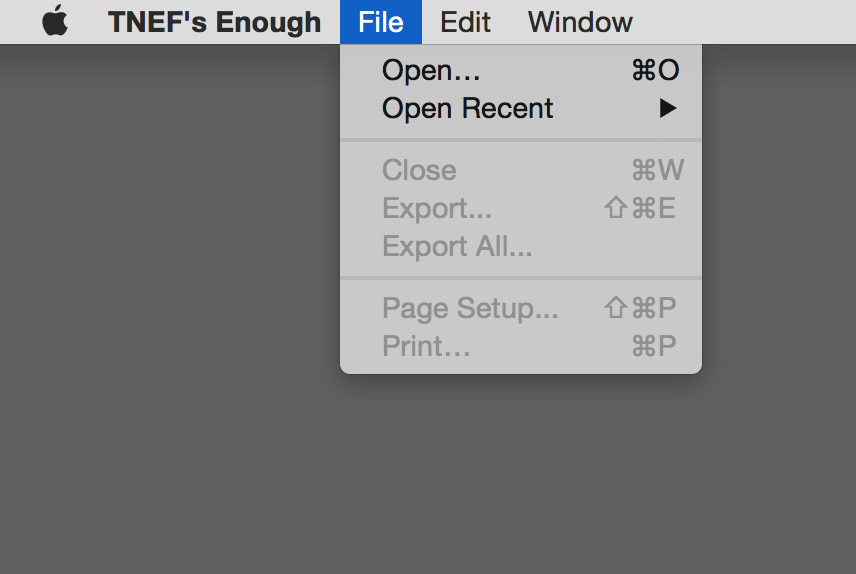Open the Edit menu

pyautogui.click(x=465, y=22)
